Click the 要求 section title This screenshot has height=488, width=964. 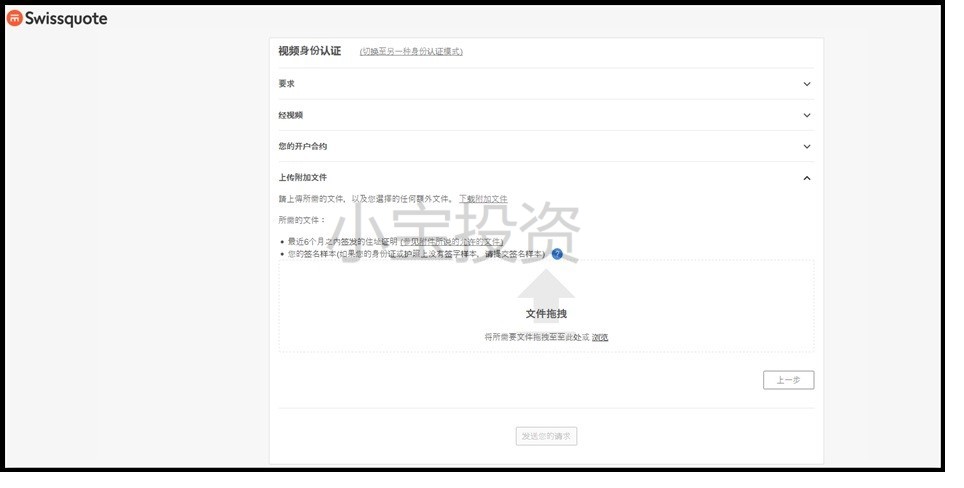[287, 84]
